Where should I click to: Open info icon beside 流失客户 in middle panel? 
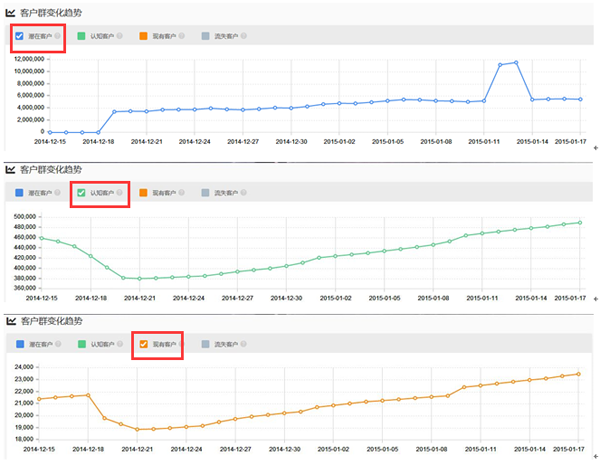[244, 192]
